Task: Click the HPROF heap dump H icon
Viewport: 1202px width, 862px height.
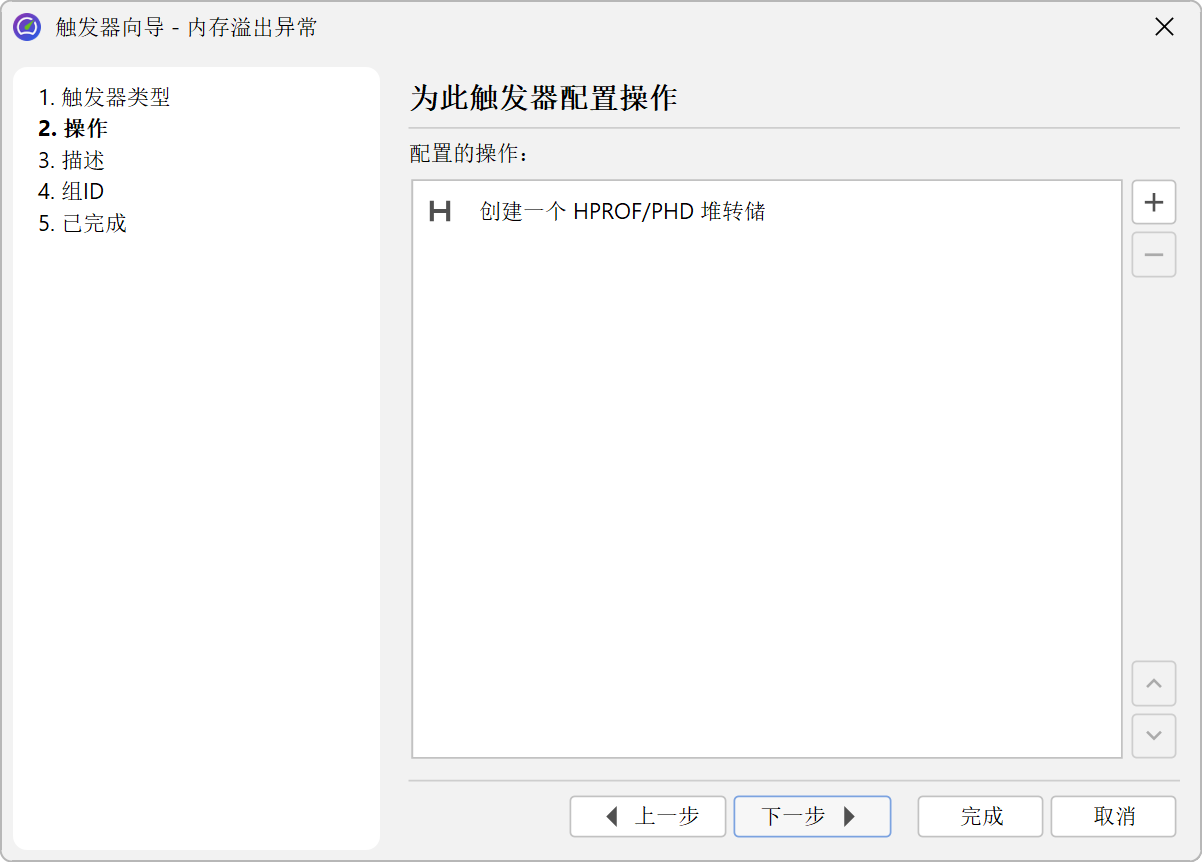Action: [x=440, y=212]
